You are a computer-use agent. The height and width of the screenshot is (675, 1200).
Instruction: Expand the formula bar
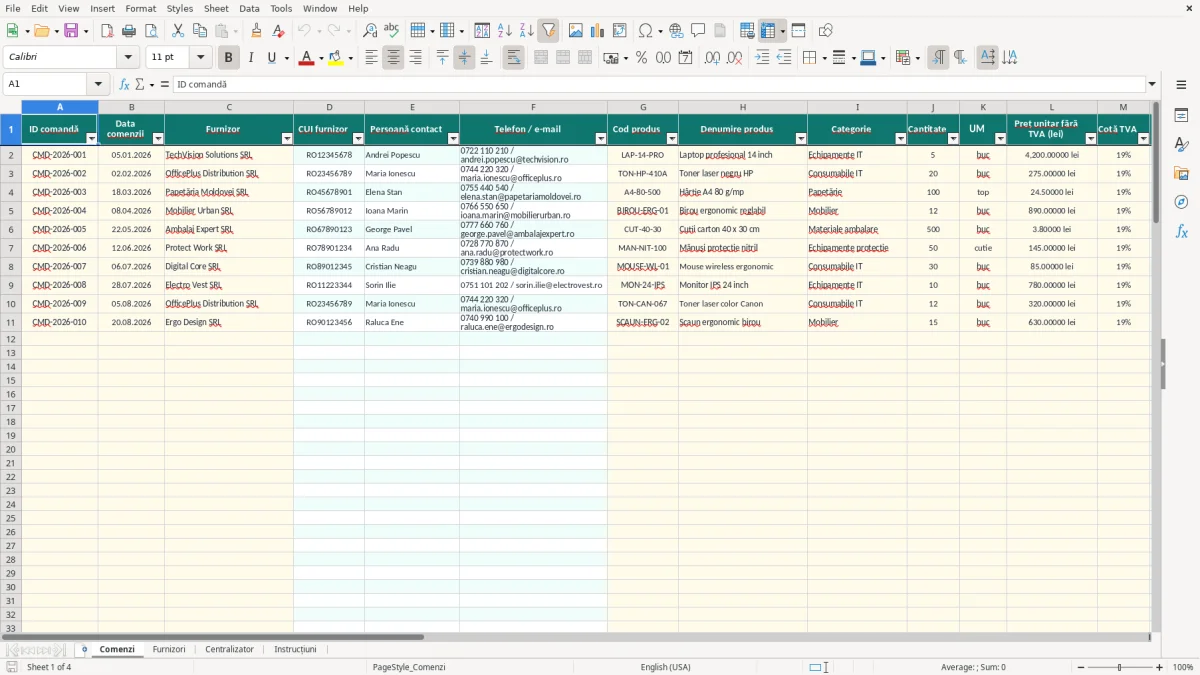point(1152,84)
